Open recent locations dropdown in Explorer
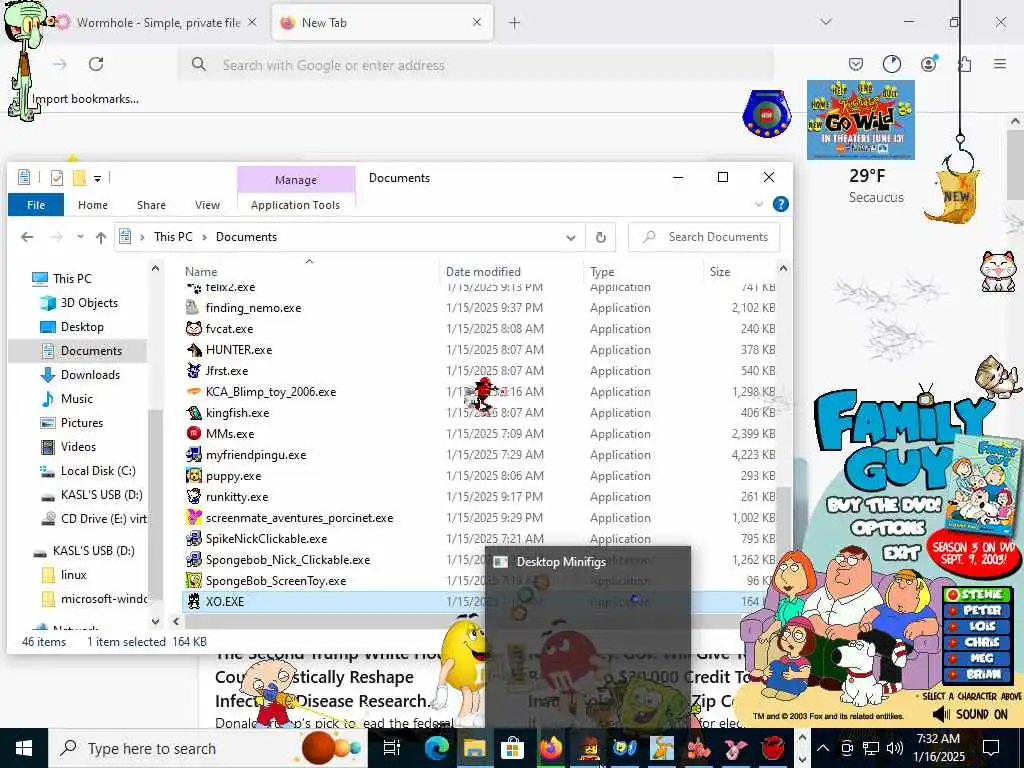The height and width of the screenshot is (768, 1024). 80,237
